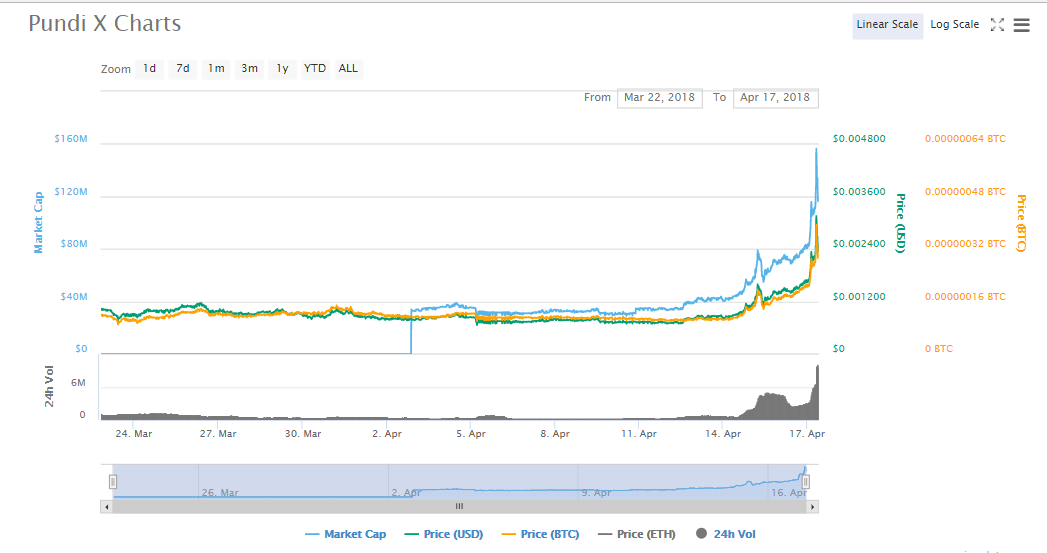Show ALL time range

click(349, 69)
